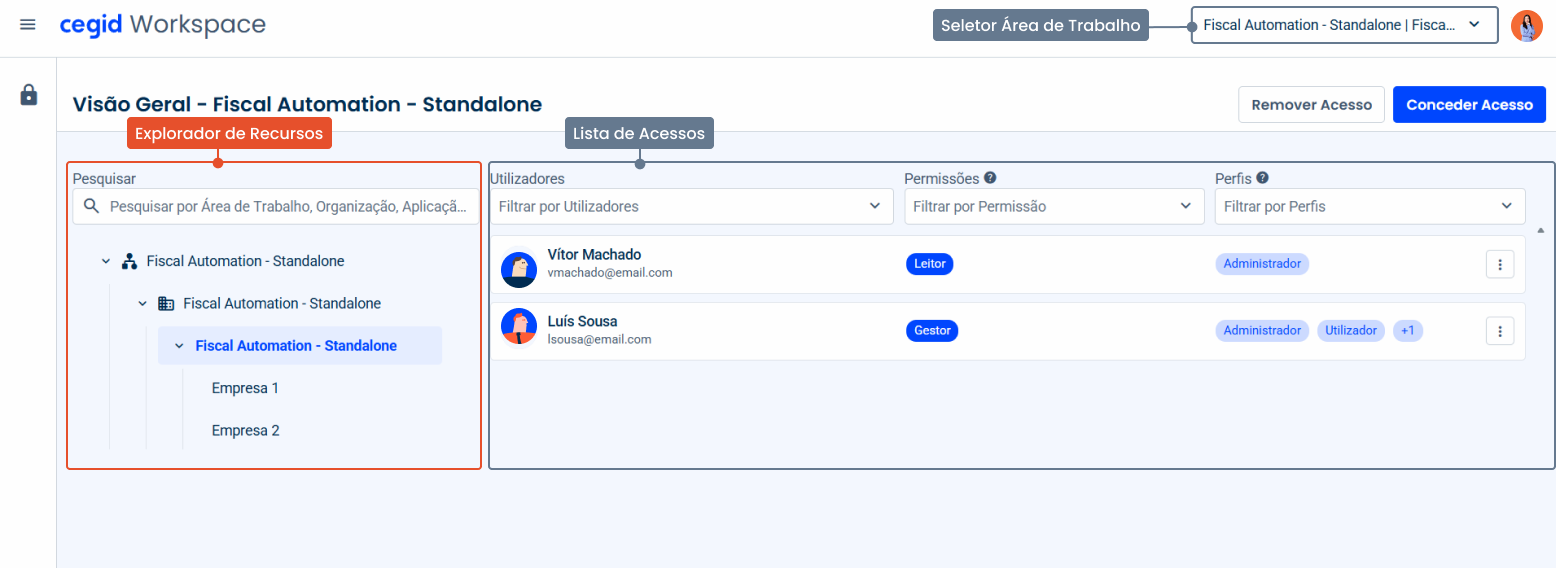Viewport: 1556px width, 568px height.
Task: Click the Conceder Acesso button
Action: coord(1468,105)
